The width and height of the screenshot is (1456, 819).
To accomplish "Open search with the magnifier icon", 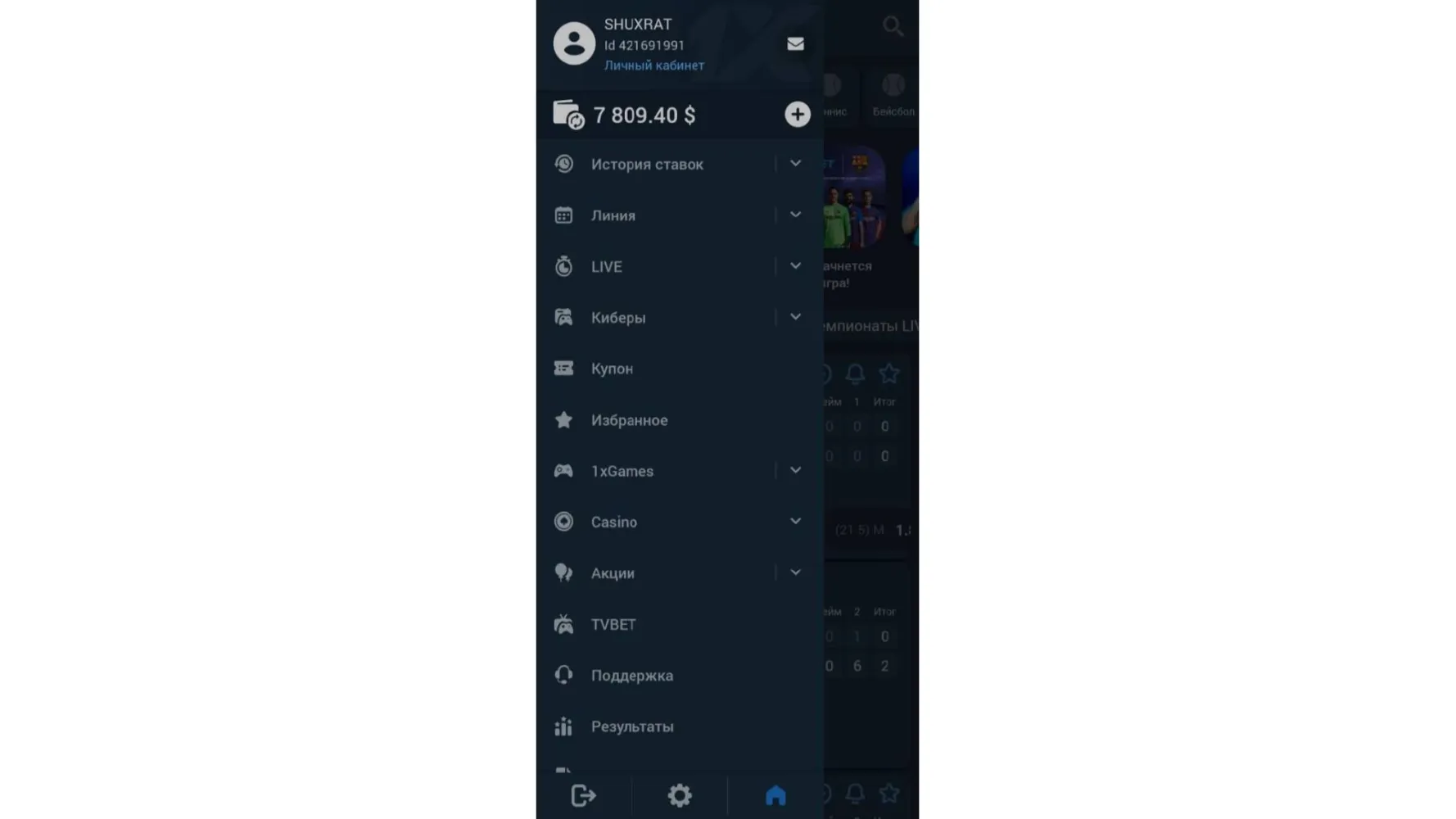I will pyautogui.click(x=893, y=26).
